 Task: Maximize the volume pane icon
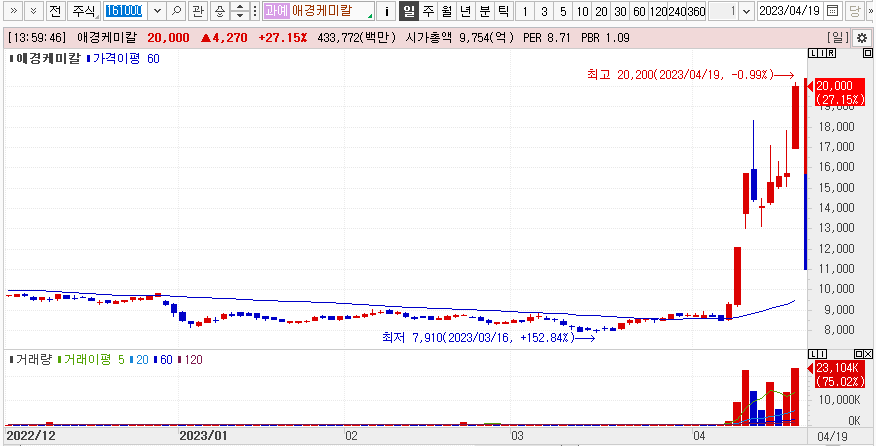click(858, 354)
